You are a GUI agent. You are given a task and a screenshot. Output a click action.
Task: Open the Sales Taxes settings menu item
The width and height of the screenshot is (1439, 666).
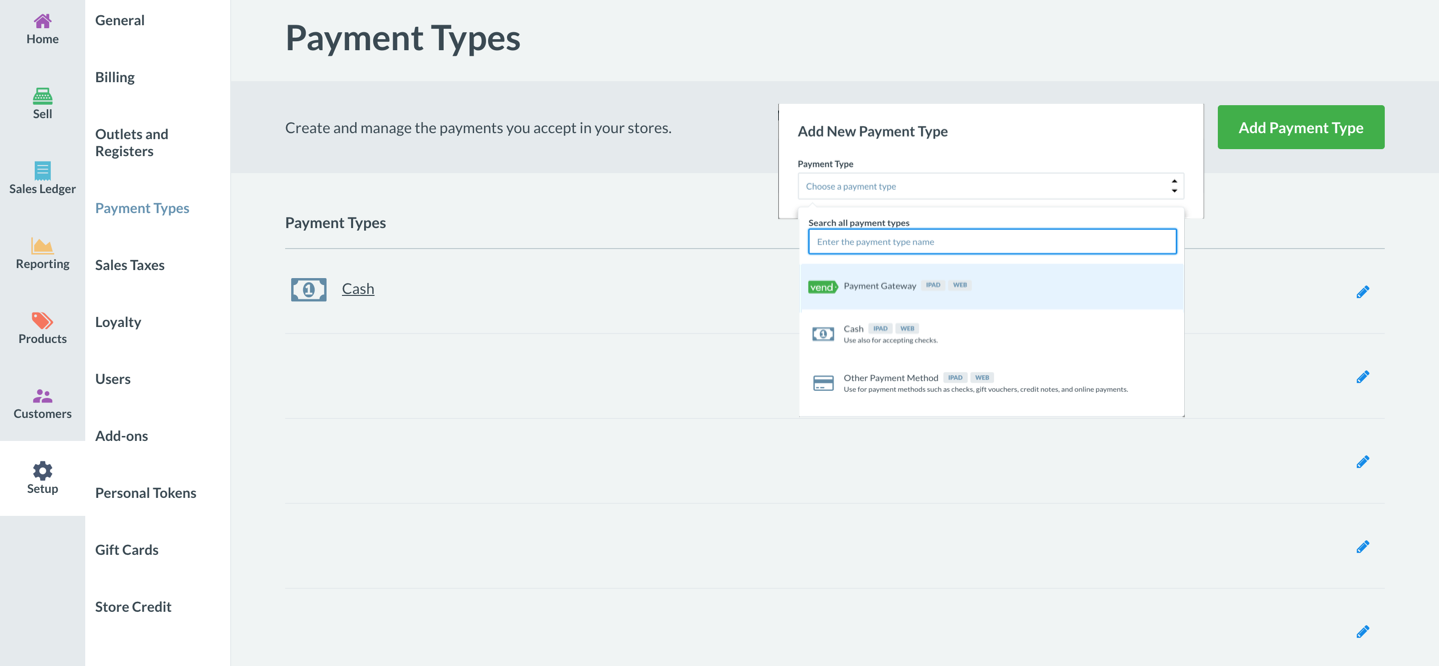point(130,265)
